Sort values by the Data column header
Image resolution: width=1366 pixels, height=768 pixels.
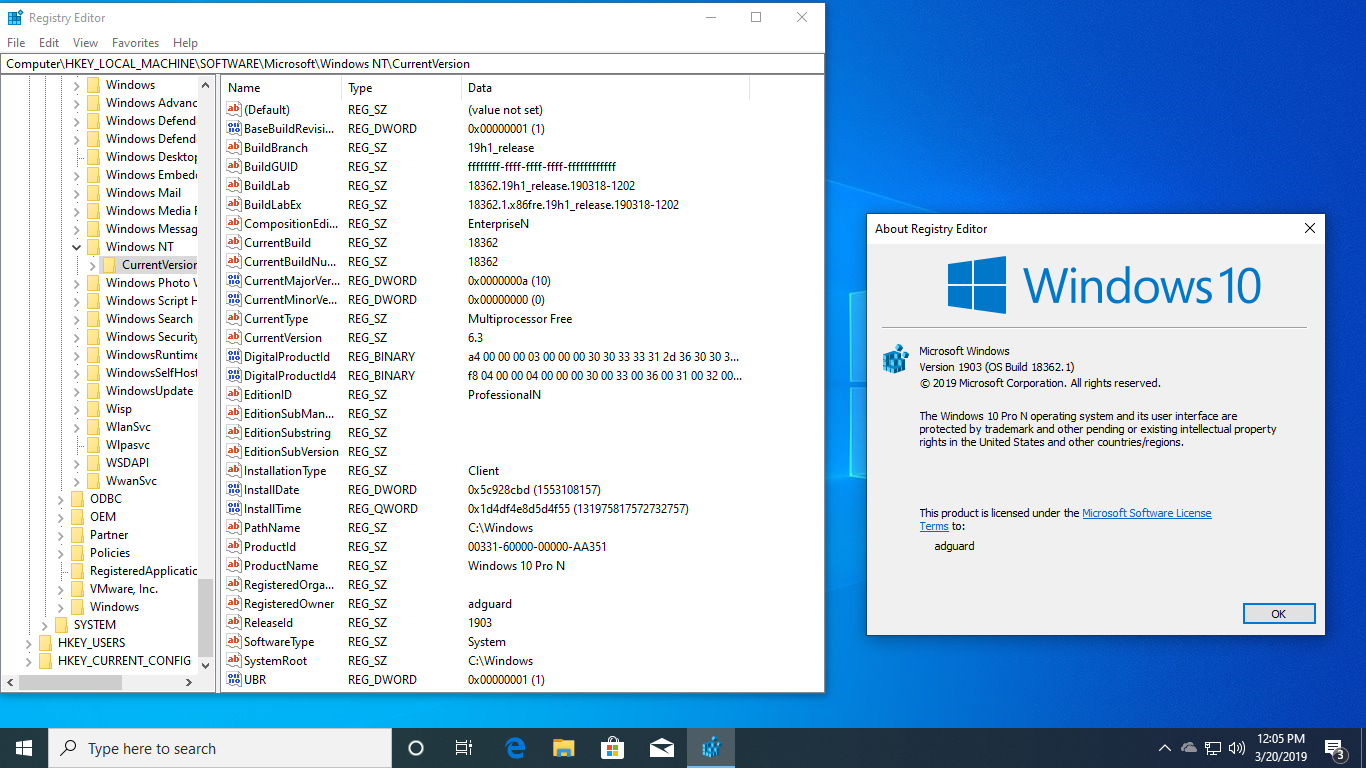click(x=605, y=88)
